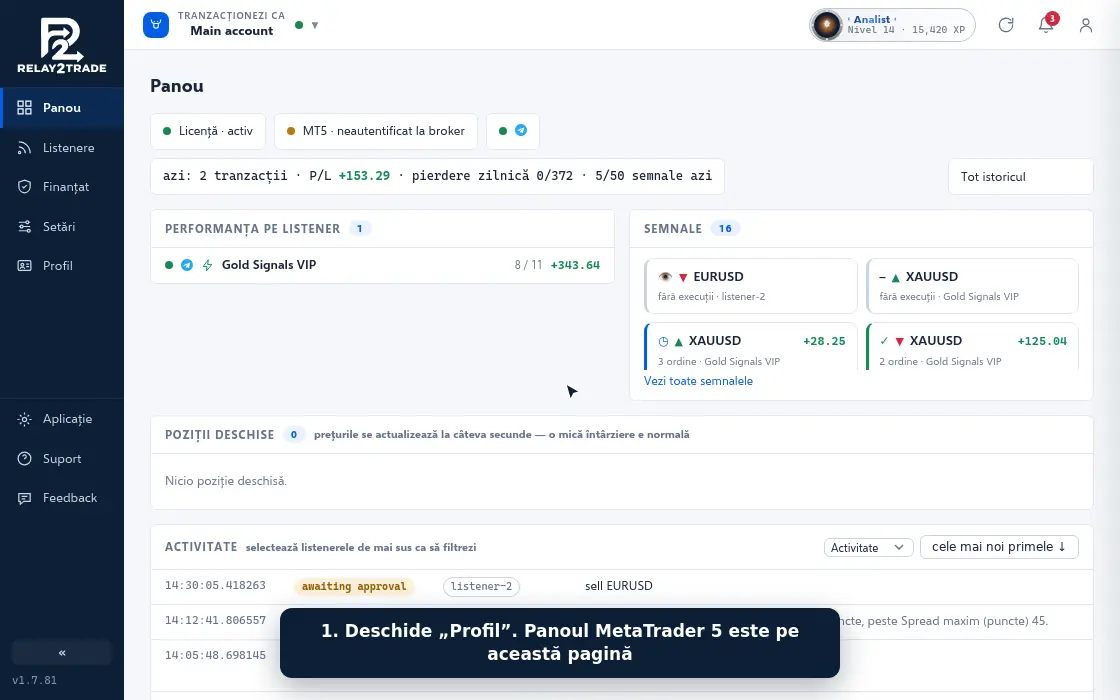This screenshot has width=1120, height=700.
Task: Click the Telegram icon beside Gold Signals VIP
Action: click(x=186, y=265)
